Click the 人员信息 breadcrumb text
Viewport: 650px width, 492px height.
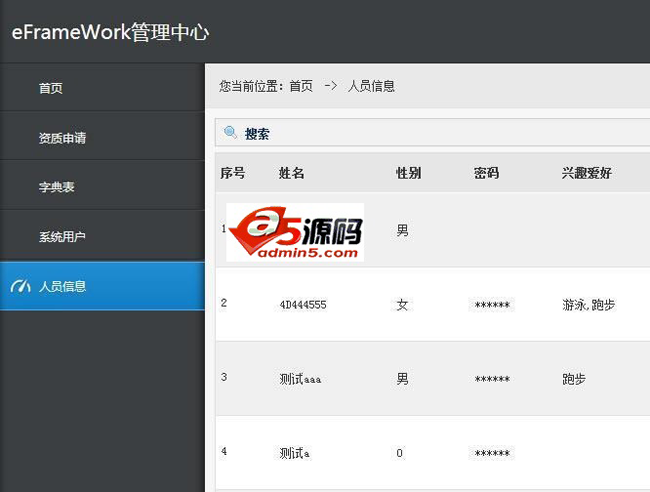[x=371, y=86]
